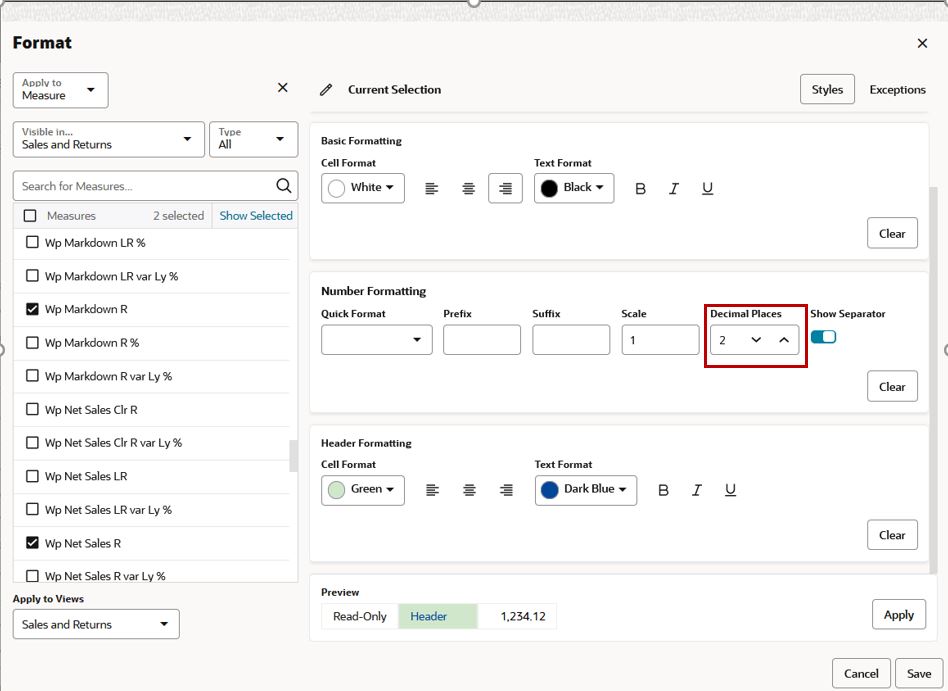Center align text in Header Formatting

coord(469,490)
